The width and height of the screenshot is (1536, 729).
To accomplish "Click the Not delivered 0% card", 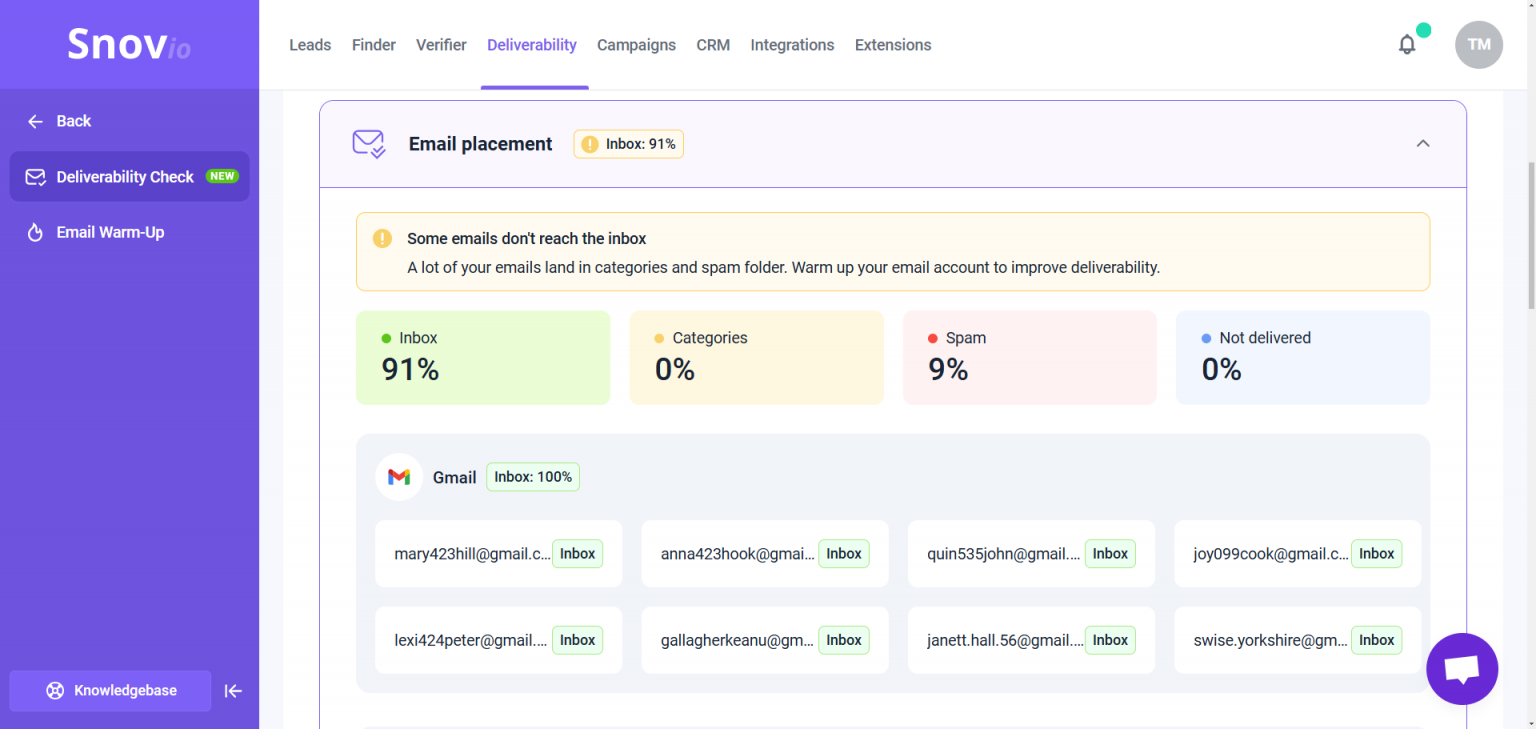I will 1303,357.
